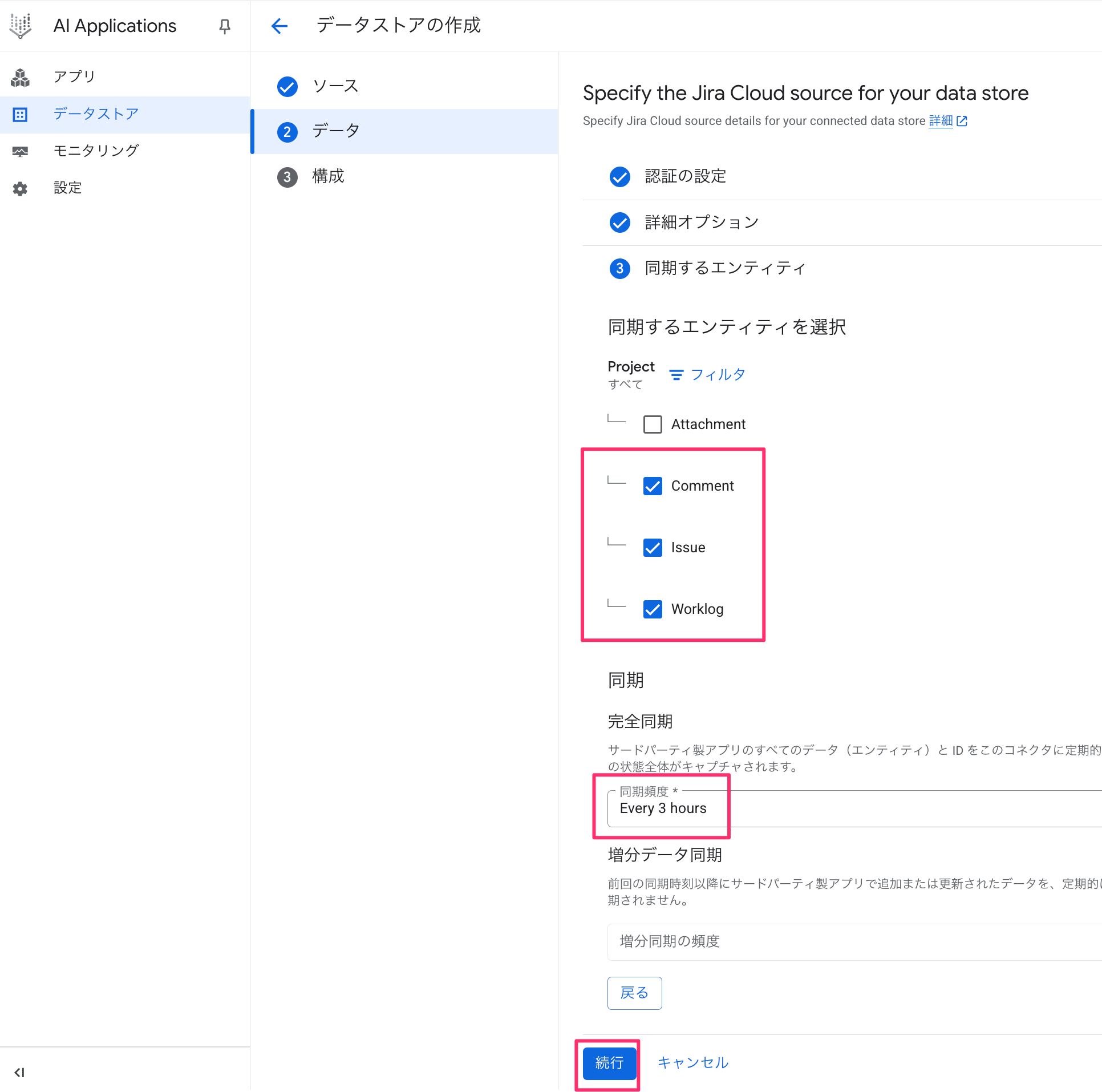Viewport: 1102px width, 1092px height.
Task: Click the 同期するエンティティ step 3 icon
Action: point(620,268)
